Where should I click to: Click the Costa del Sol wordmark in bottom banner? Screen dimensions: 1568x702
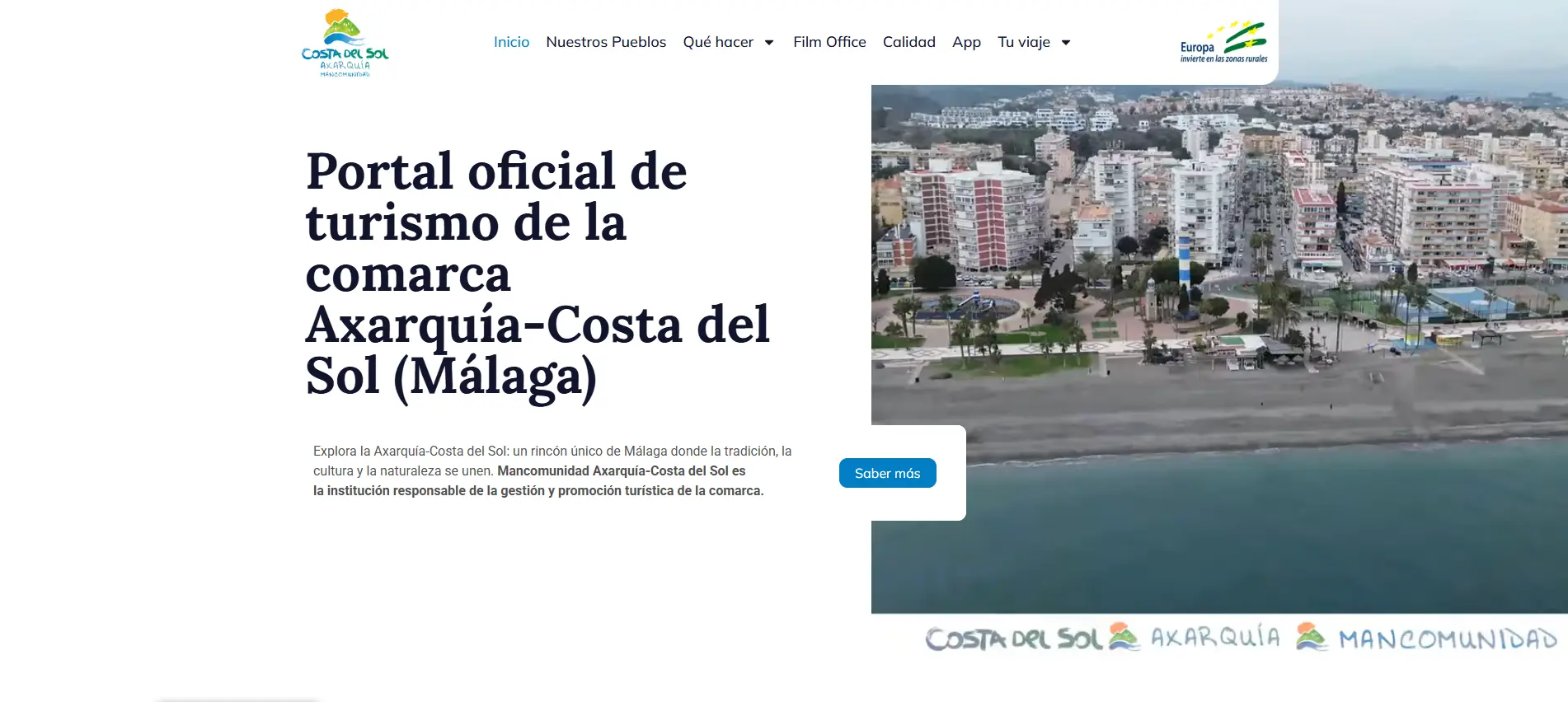1013,639
